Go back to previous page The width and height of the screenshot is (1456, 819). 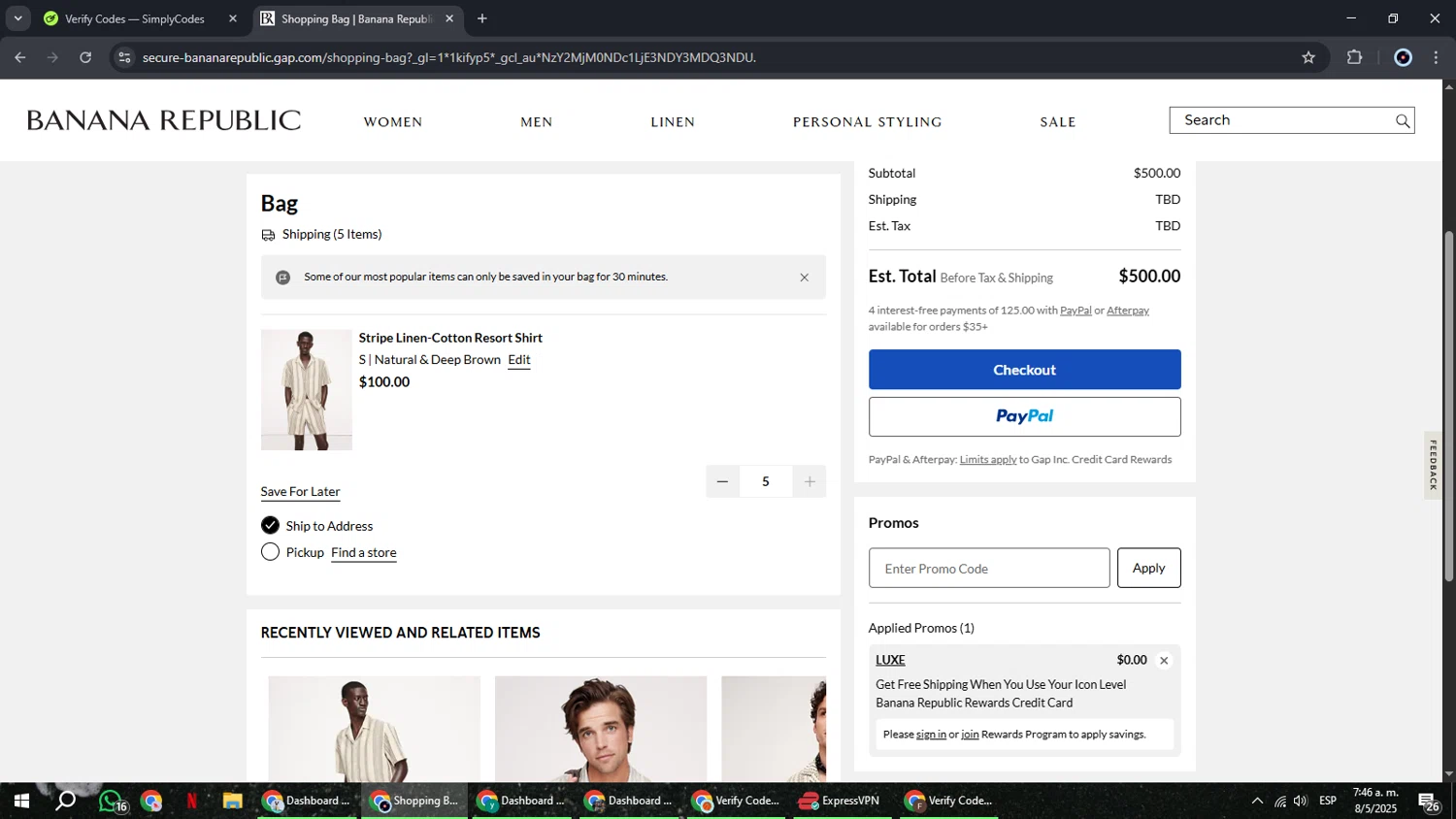tap(20, 57)
